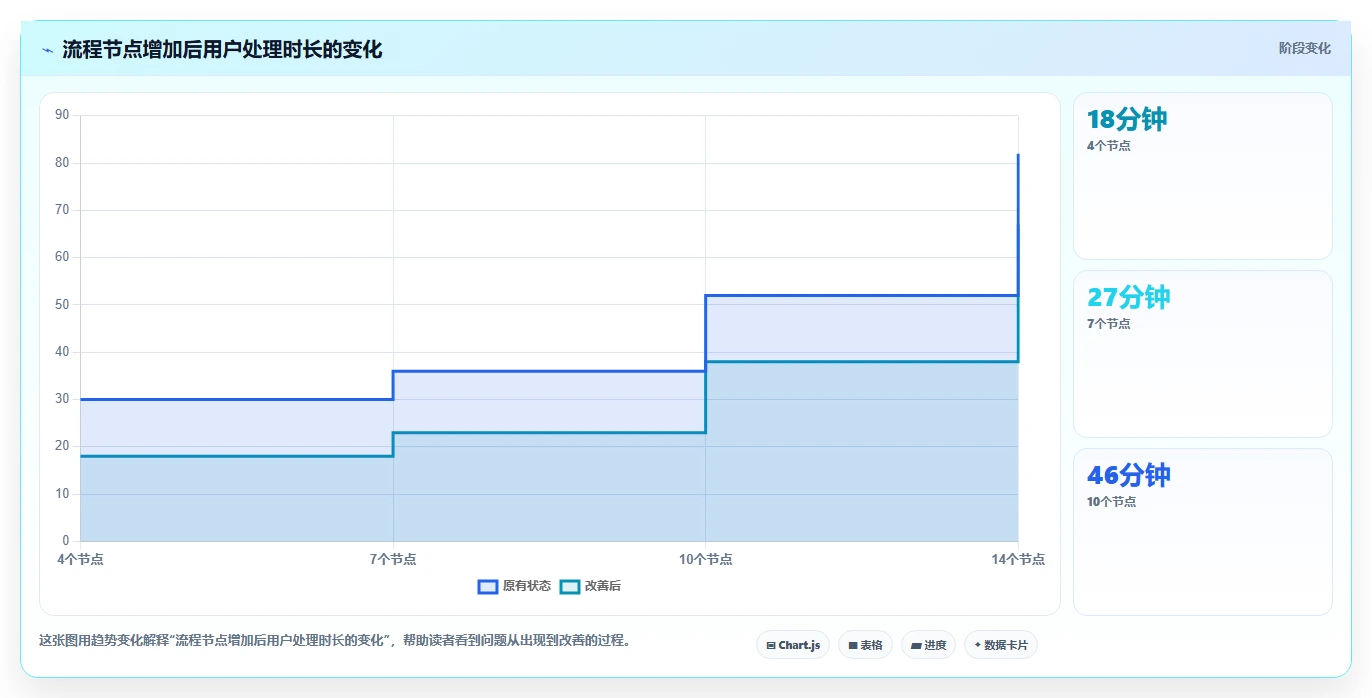
Task: Click the 10个节点 caption under 46分钟
Action: [x=1111, y=501]
